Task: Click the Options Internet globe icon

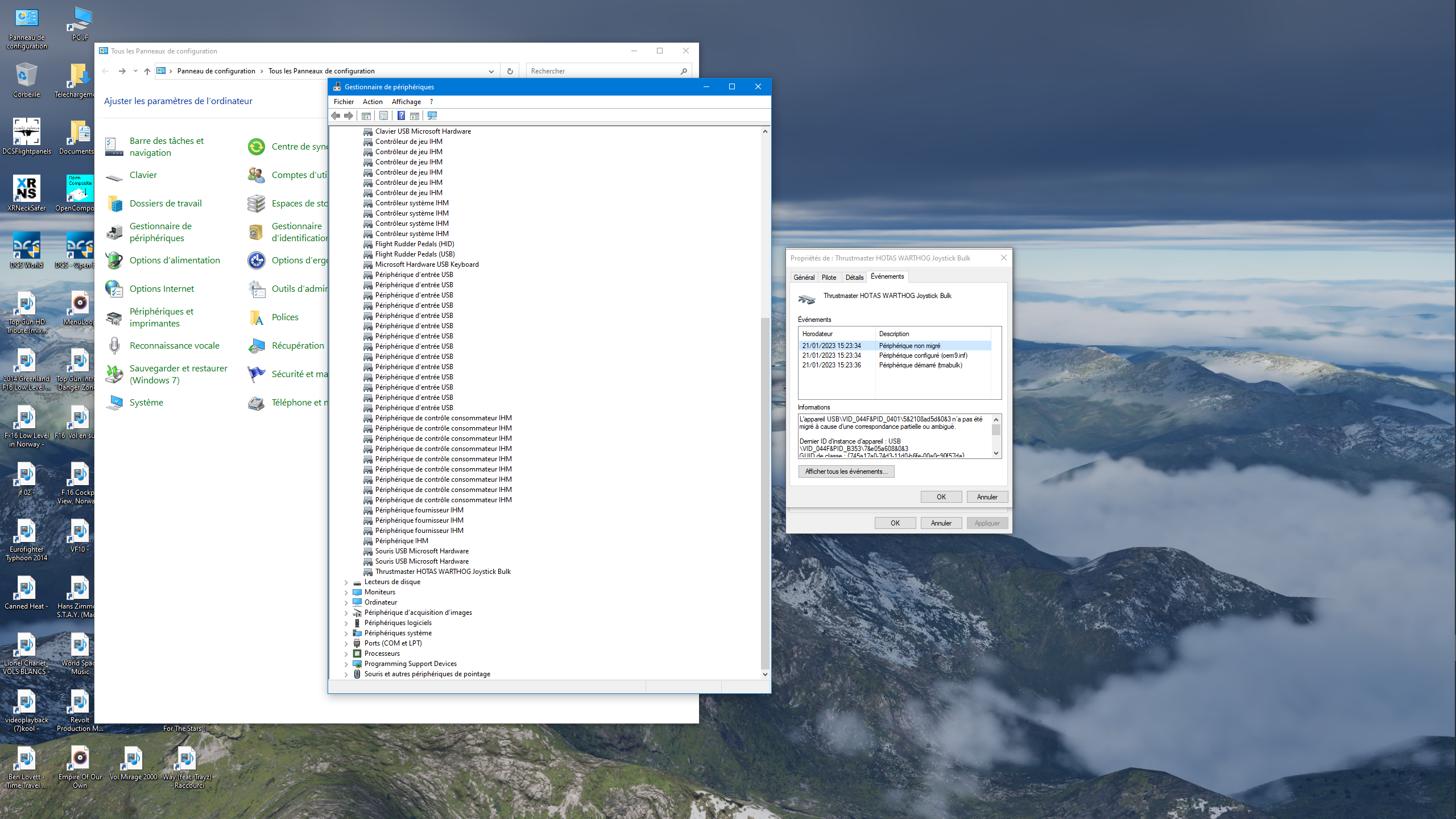Action: (x=114, y=289)
